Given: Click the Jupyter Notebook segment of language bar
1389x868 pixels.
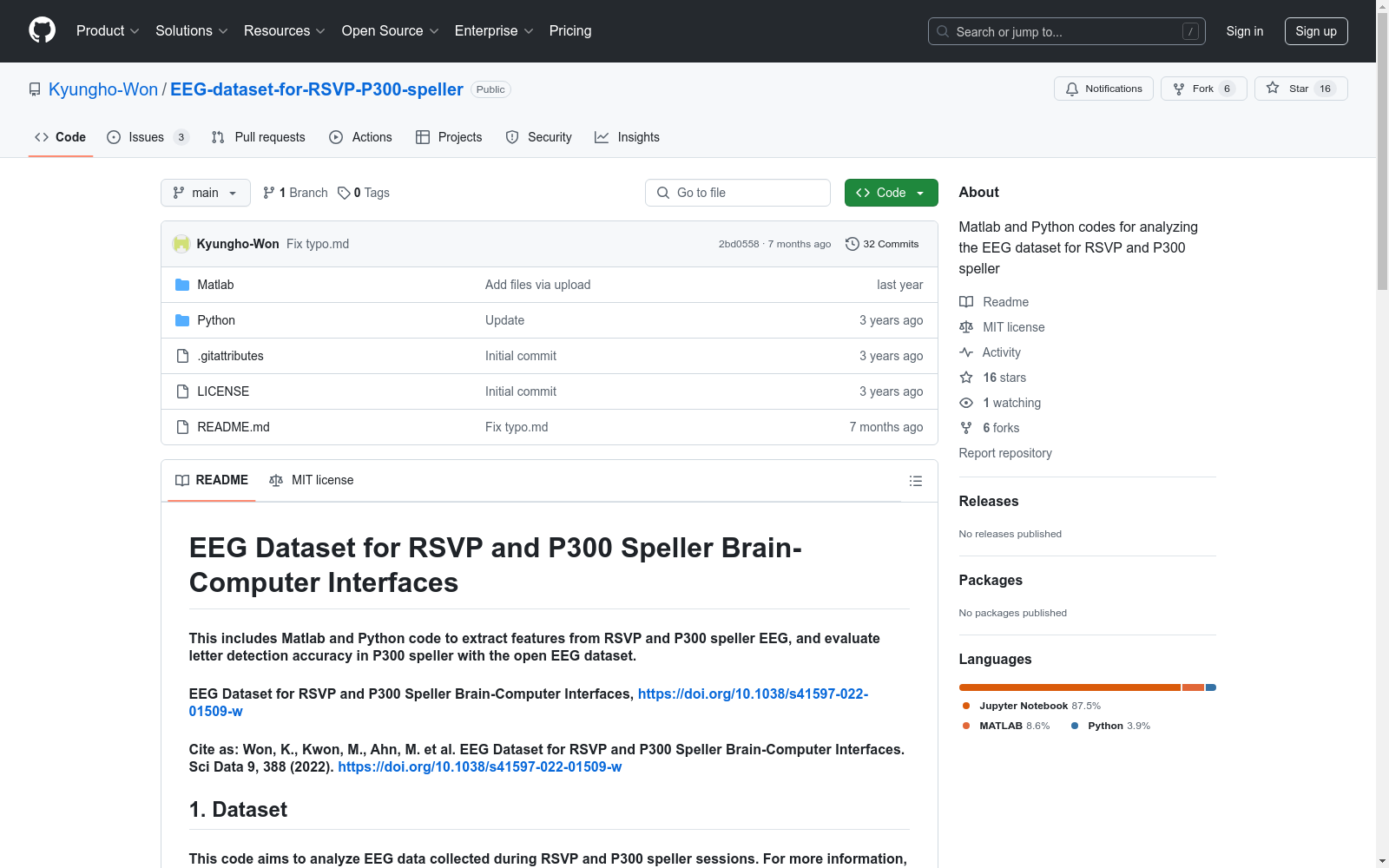Looking at the screenshot, I should 1070,687.
